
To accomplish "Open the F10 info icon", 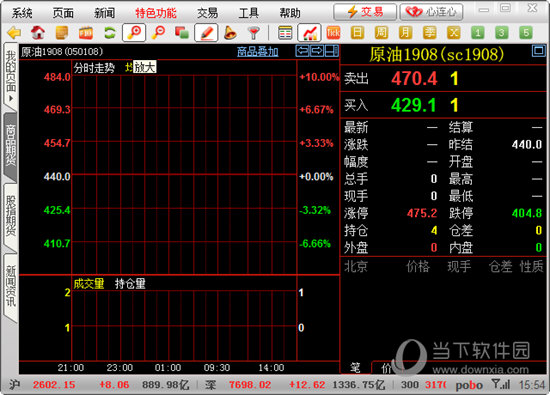I will 86,33.
